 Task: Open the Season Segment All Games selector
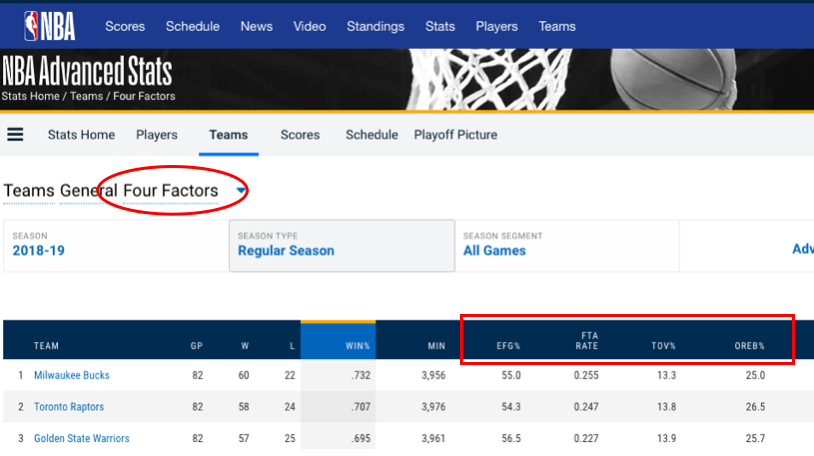[494, 250]
